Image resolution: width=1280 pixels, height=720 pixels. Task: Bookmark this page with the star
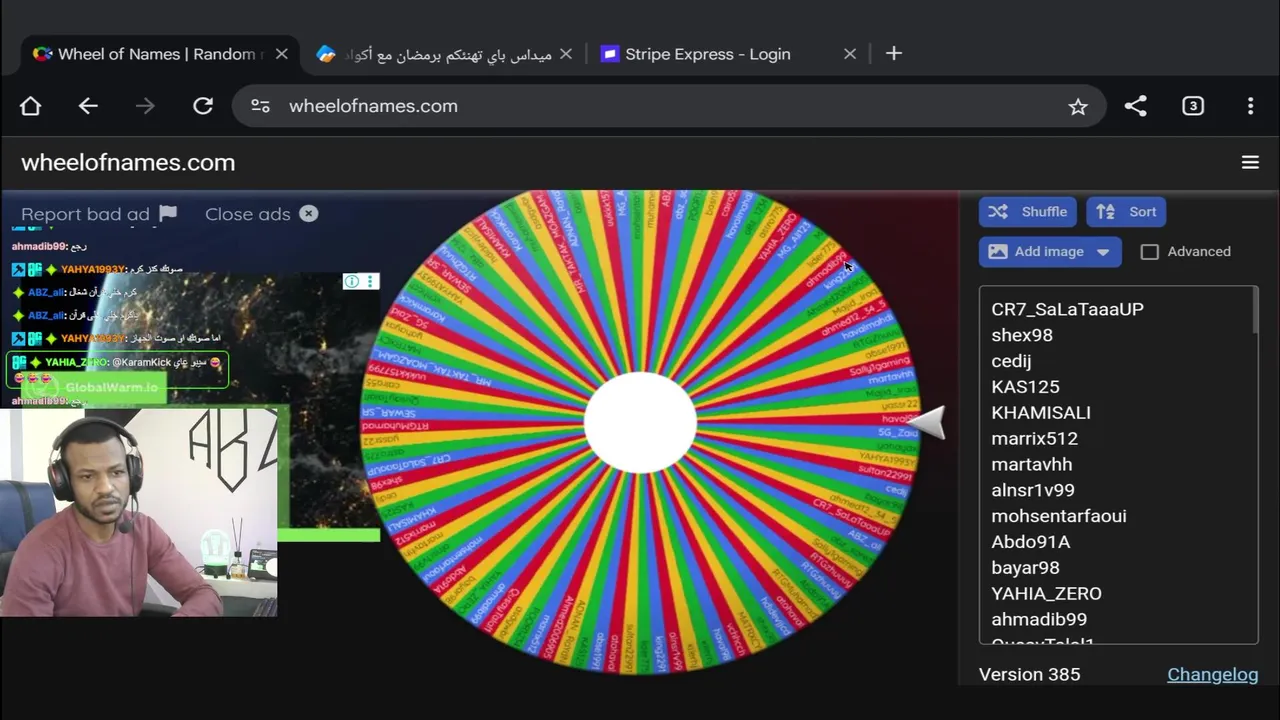coord(1077,106)
